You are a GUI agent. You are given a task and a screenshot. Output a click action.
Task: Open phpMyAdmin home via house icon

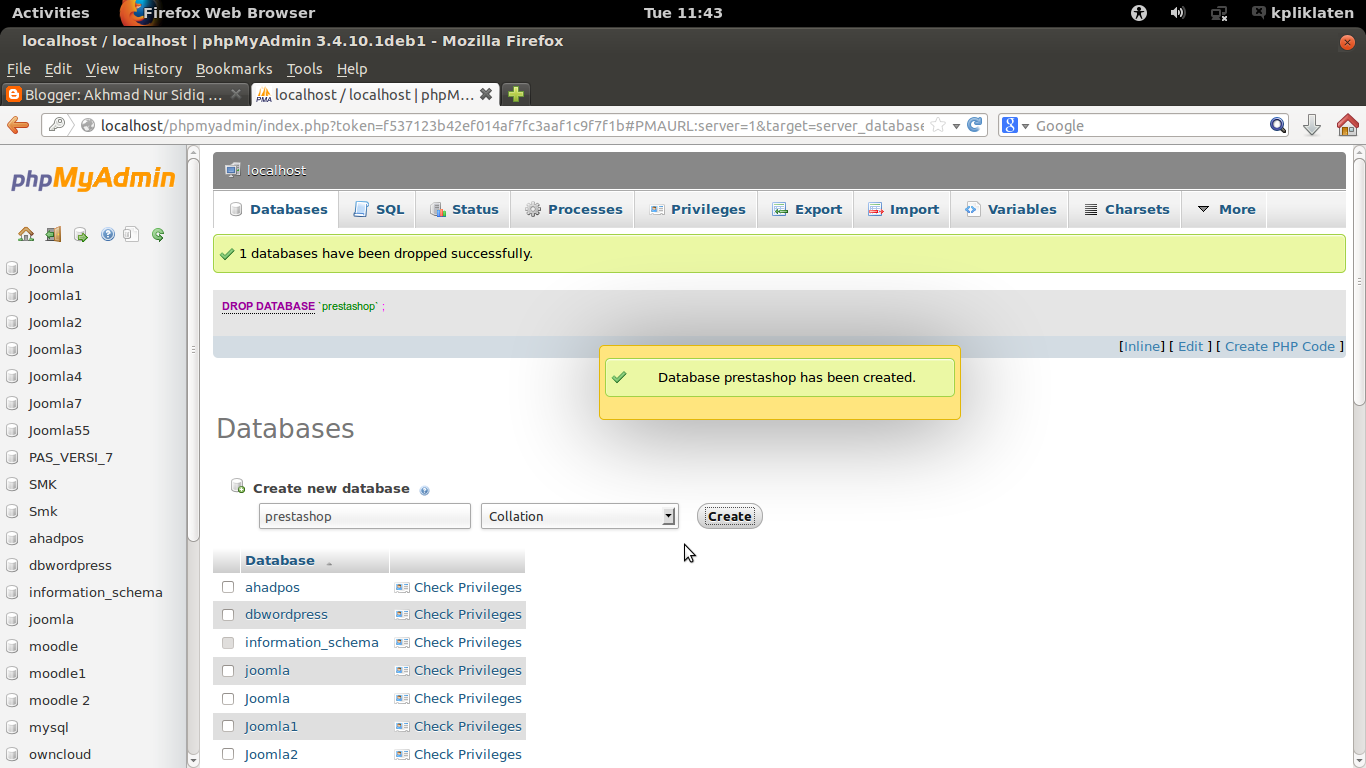(26, 235)
